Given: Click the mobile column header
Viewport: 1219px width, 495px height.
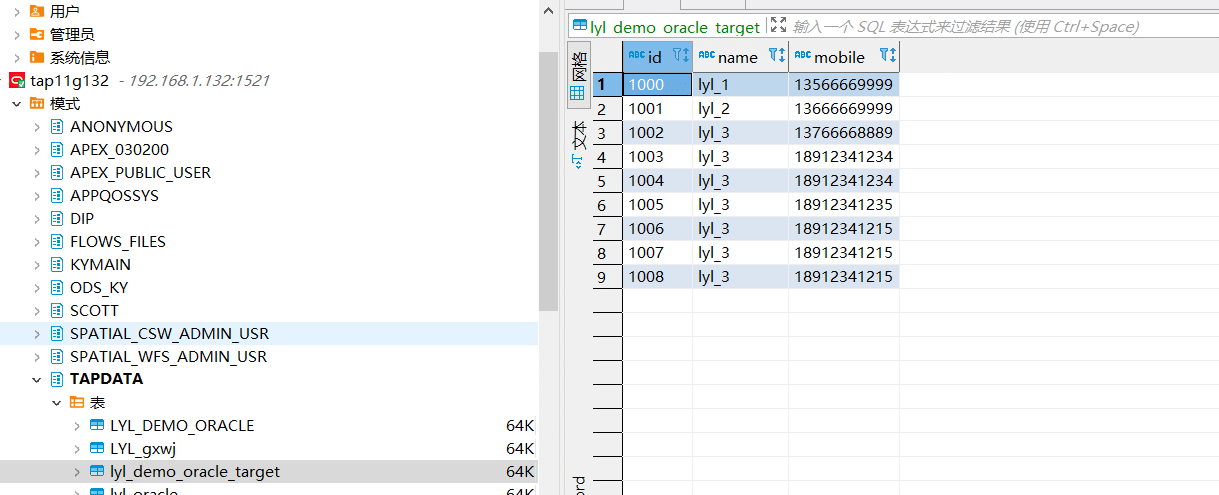Looking at the screenshot, I should tap(838, 57).
